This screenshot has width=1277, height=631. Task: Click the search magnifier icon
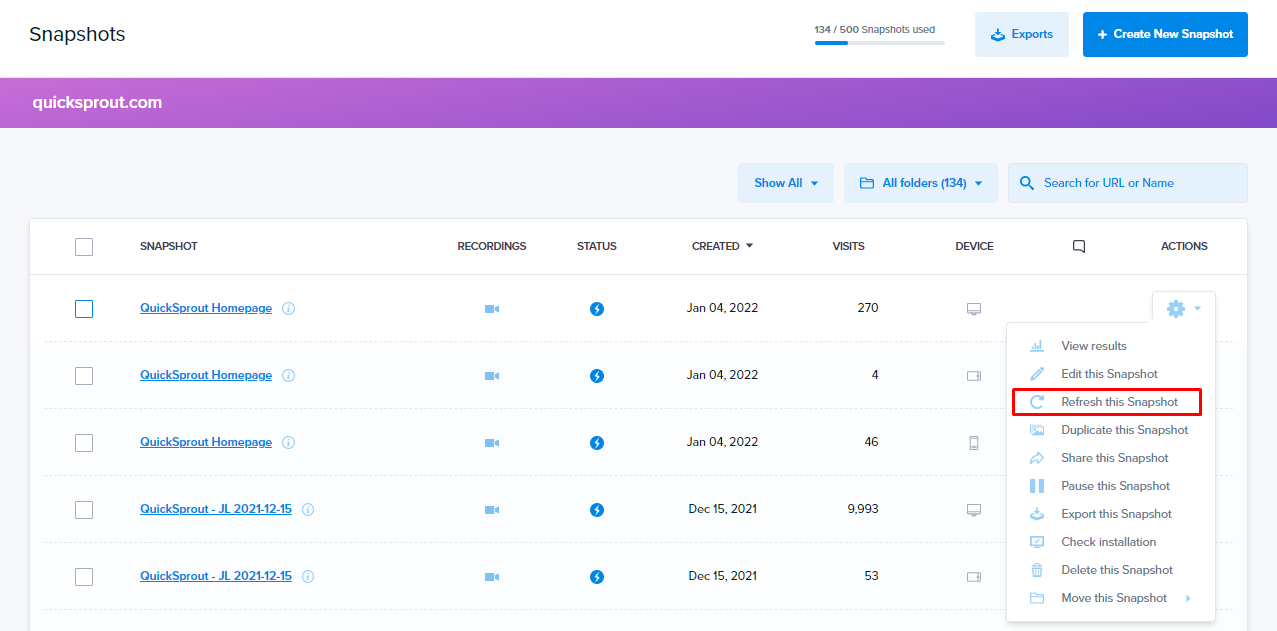[1027, 183]
